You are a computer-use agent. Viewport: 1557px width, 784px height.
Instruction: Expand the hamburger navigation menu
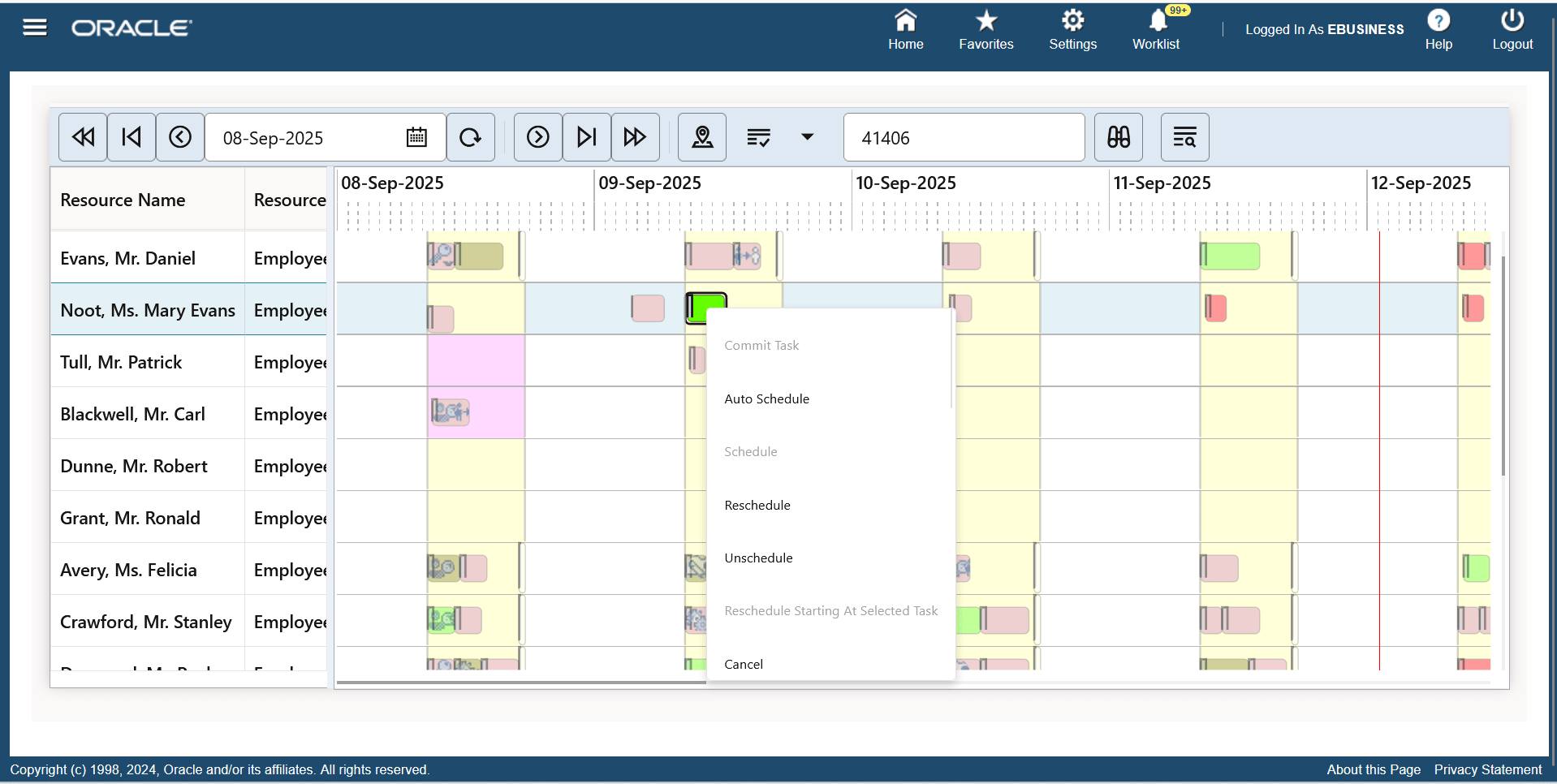point(34,27)
